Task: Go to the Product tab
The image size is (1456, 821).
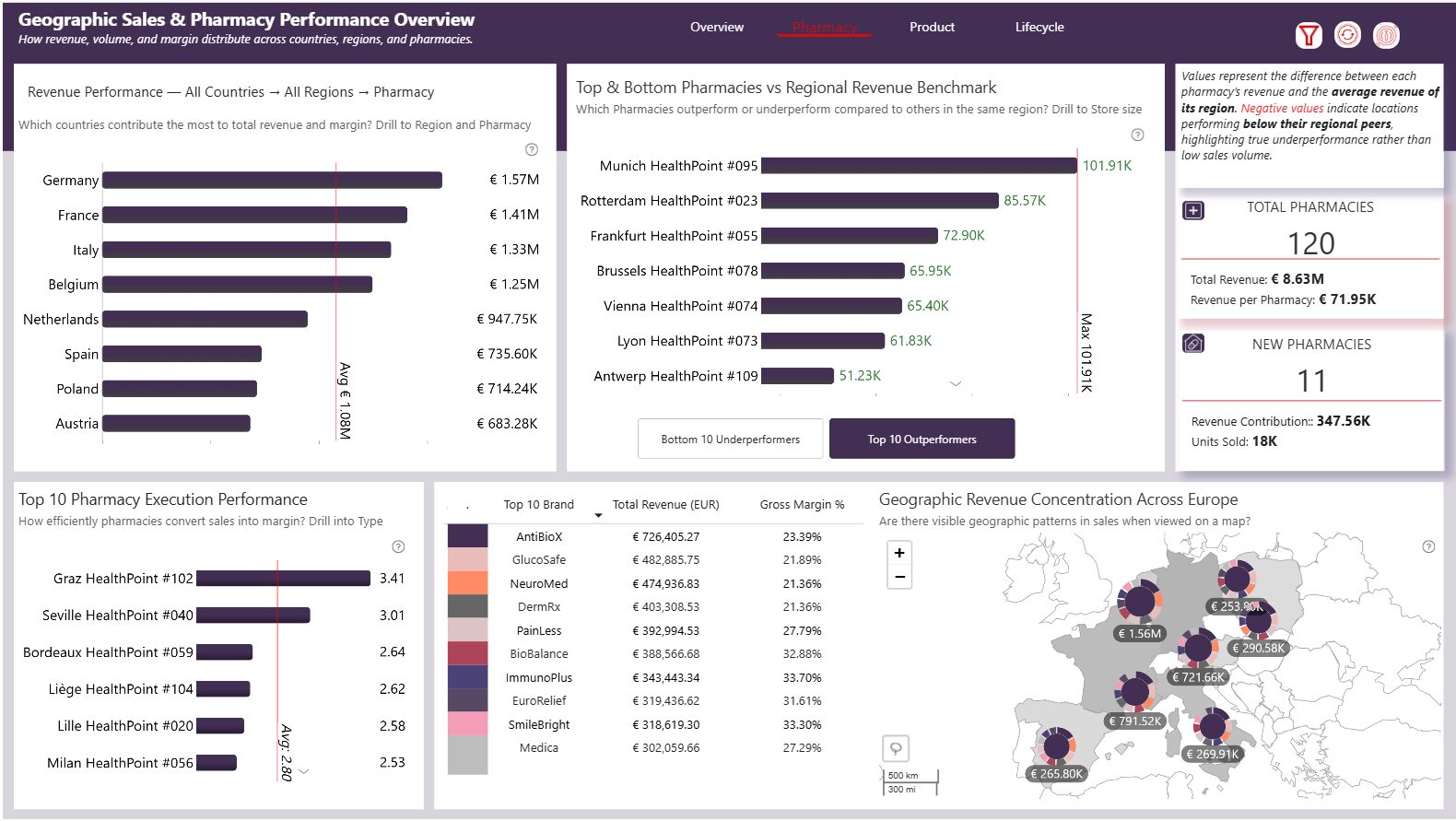Action: click(932, 28)
